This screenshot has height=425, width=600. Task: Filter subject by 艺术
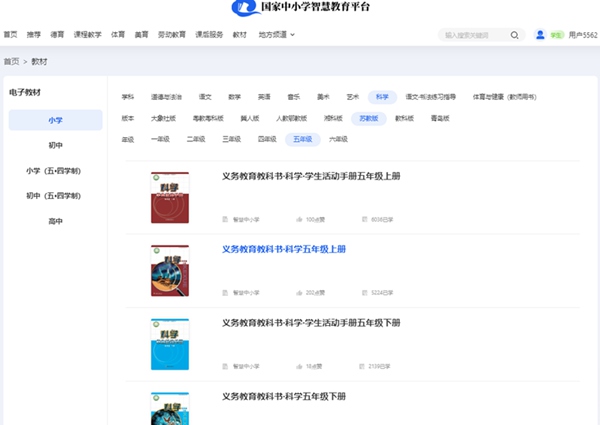pos(352,97)
